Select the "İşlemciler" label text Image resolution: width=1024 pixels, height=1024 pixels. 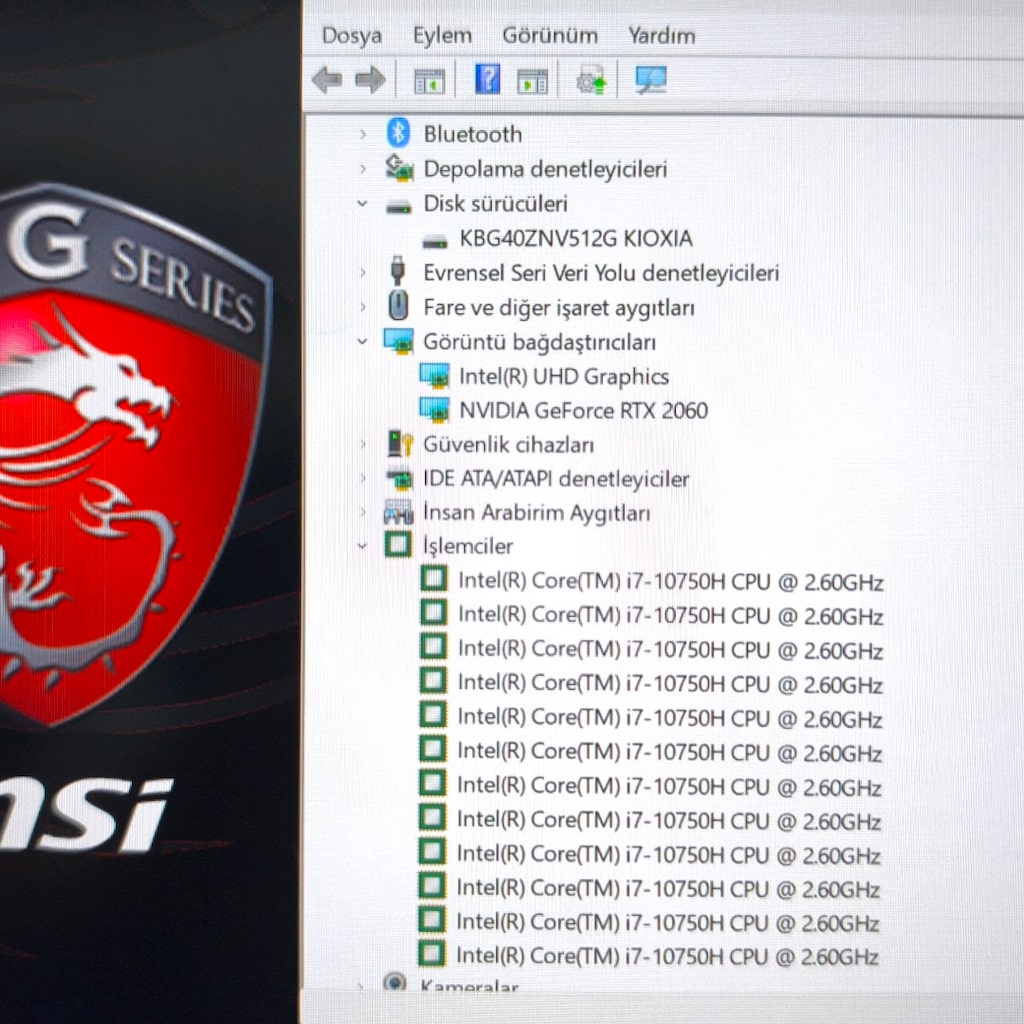(468, 546)
